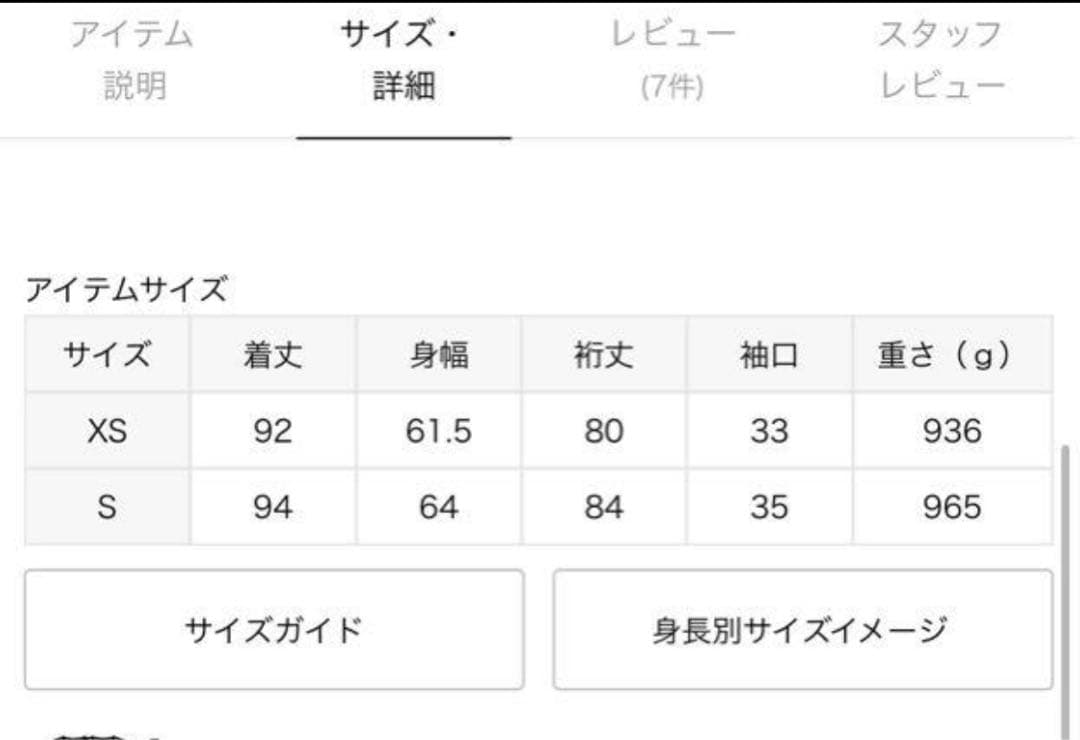1080x740 pixels.
Task: Click the サイズガイド button
Action: click(x=274, y=628)
